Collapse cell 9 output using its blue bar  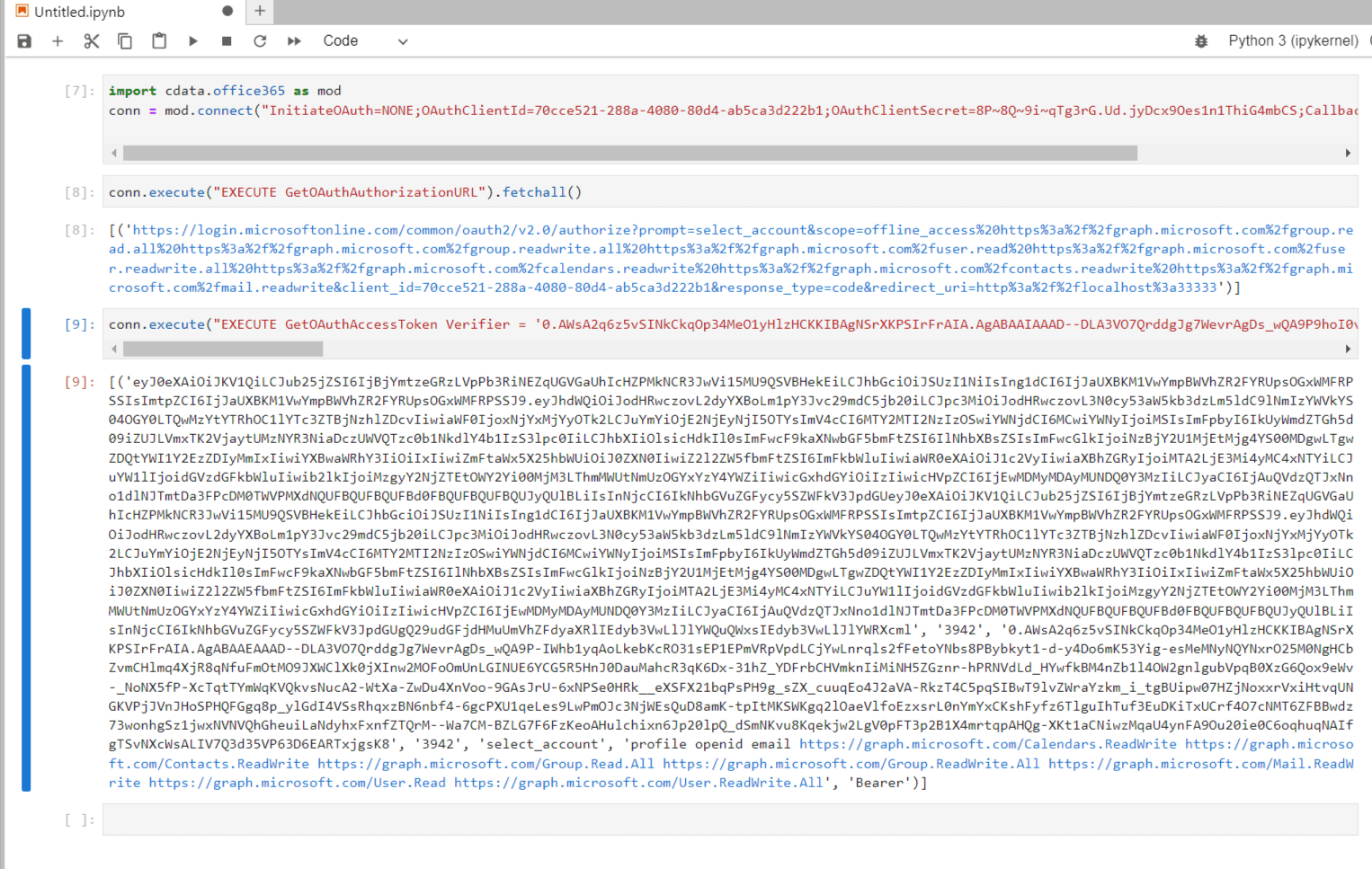tap(26, 578)
